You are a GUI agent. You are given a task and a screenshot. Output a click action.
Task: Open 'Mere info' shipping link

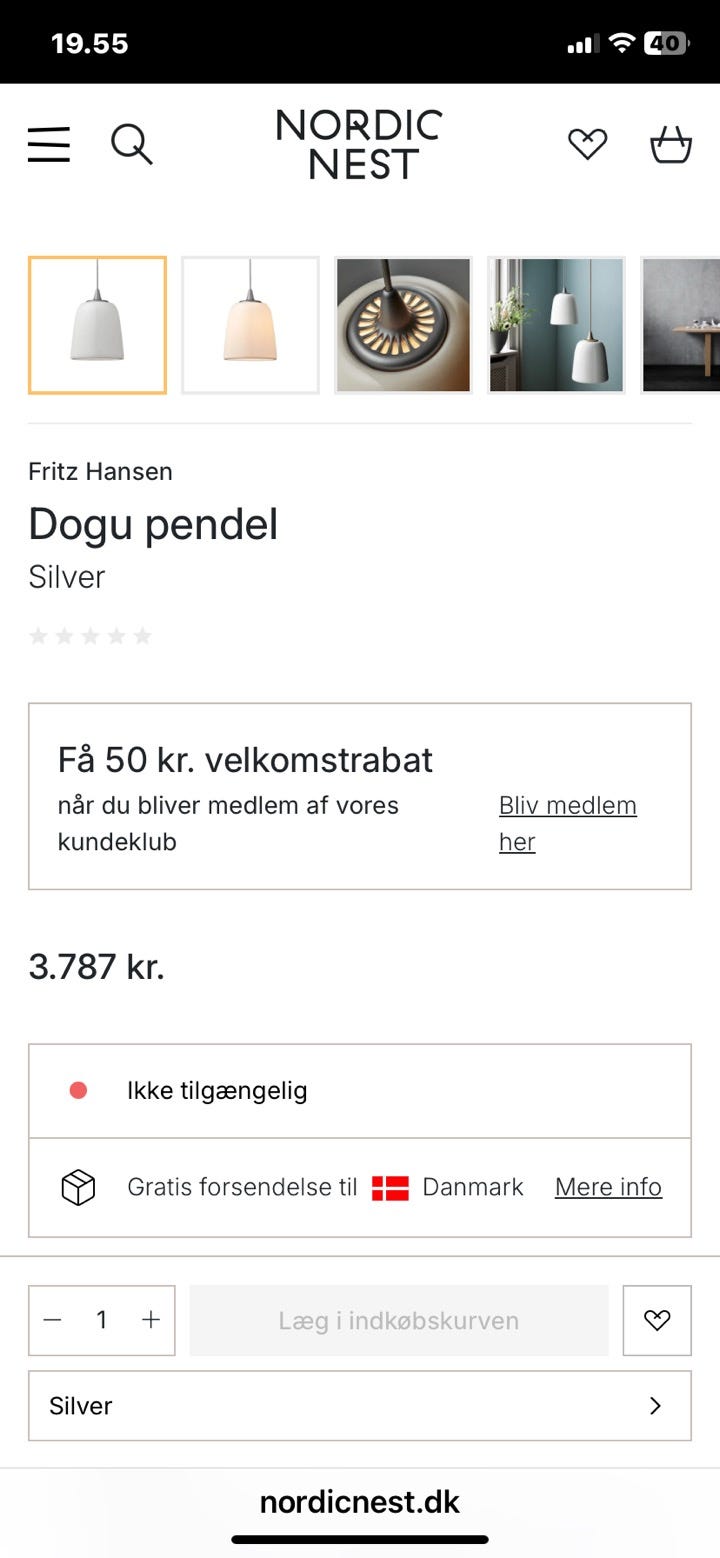pyautogui.click(x=608, y=1187)
